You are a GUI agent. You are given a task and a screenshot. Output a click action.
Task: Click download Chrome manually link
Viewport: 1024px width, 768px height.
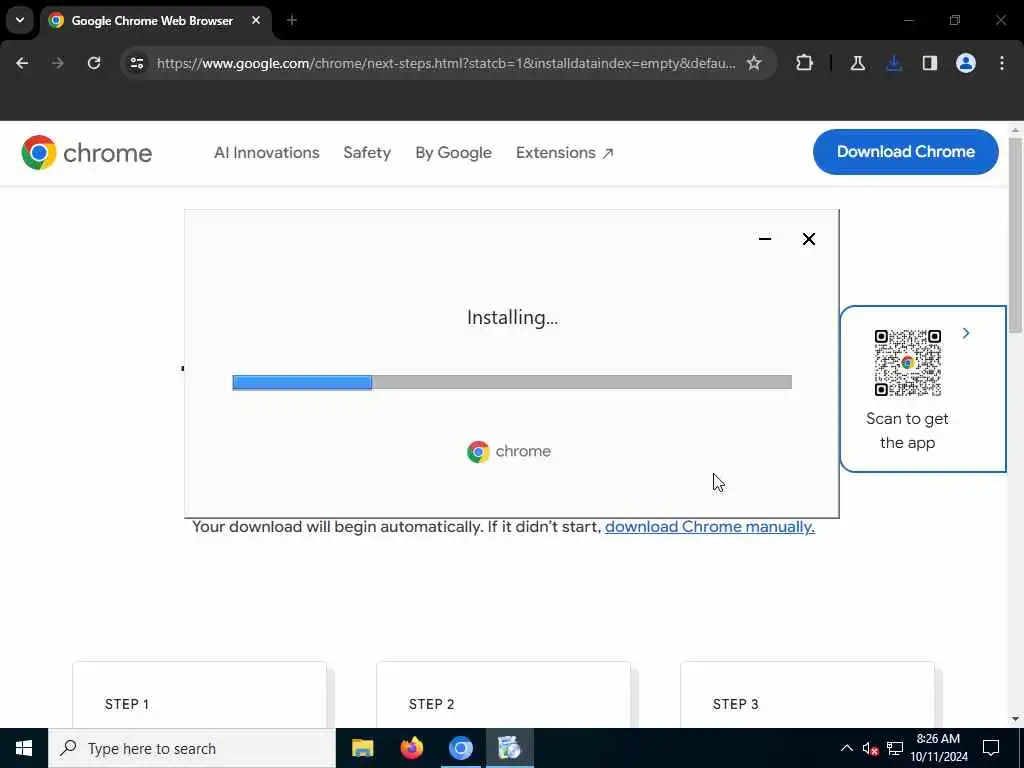[x=710, y=527]
